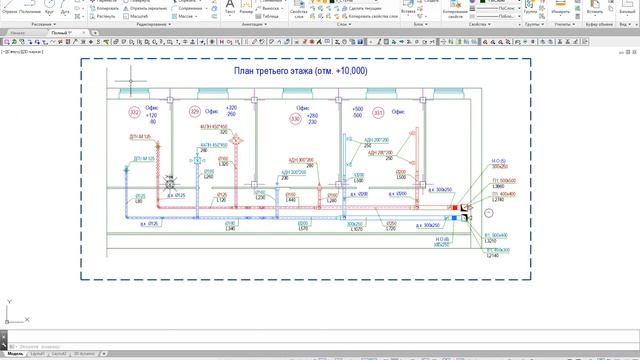Image resolution: width=640 pixels, height=360 pixels.
Task: Click room number 329 circle marker
Action: 195,111
